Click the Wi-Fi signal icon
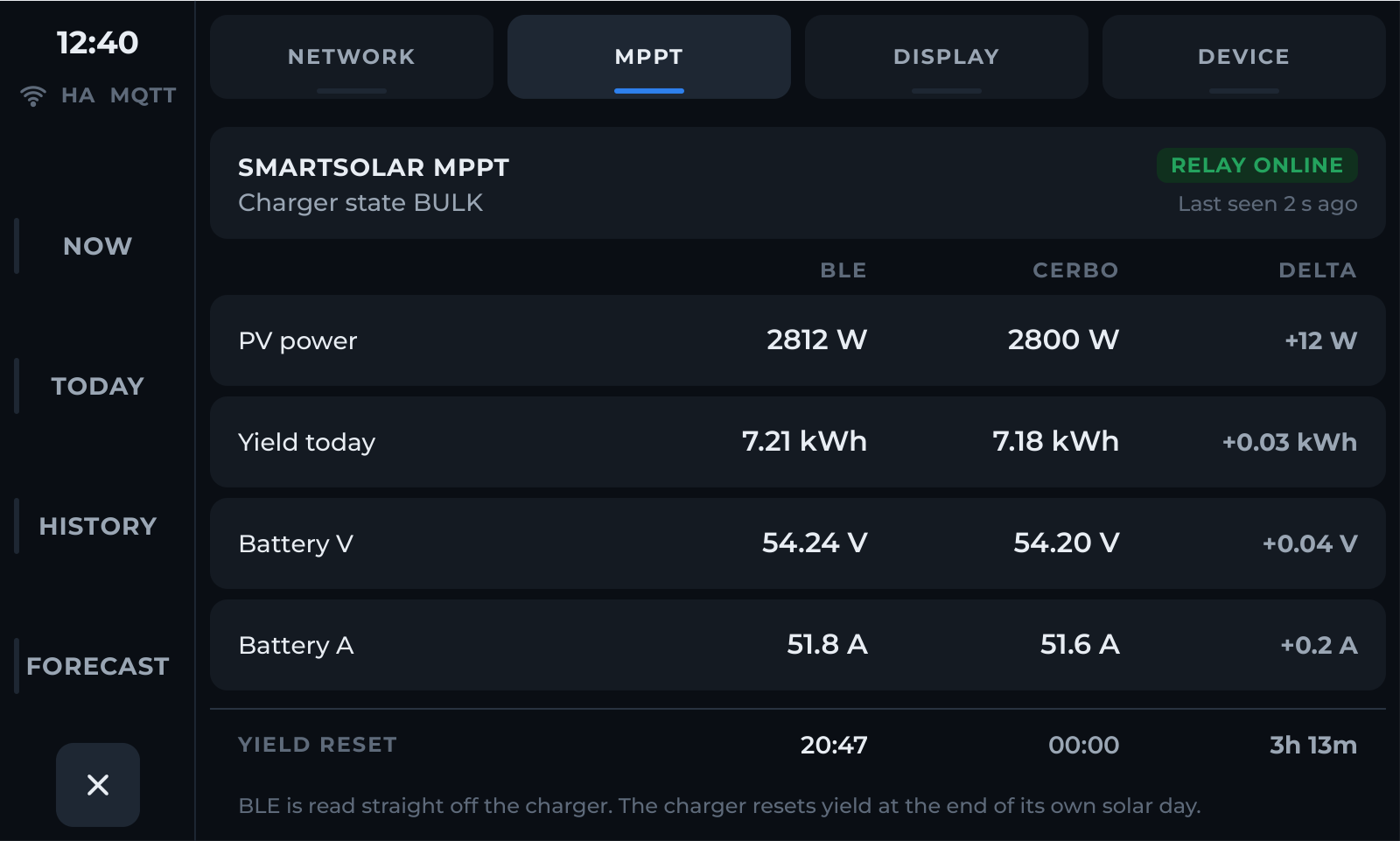This screenshot has width=1400, height=841. click(32, 96)
